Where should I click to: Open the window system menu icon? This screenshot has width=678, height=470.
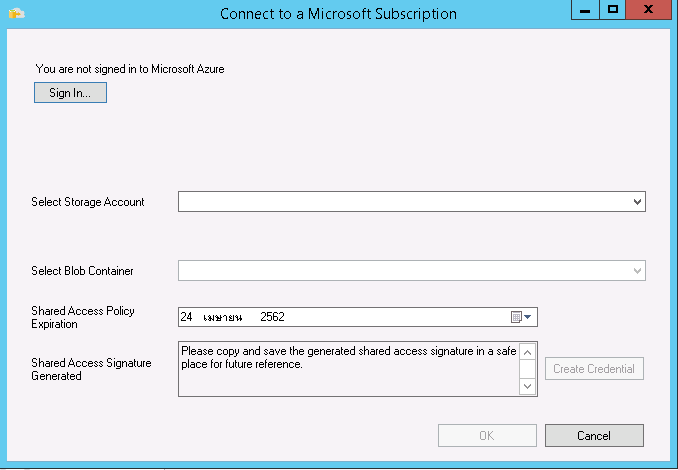[16, 13]
